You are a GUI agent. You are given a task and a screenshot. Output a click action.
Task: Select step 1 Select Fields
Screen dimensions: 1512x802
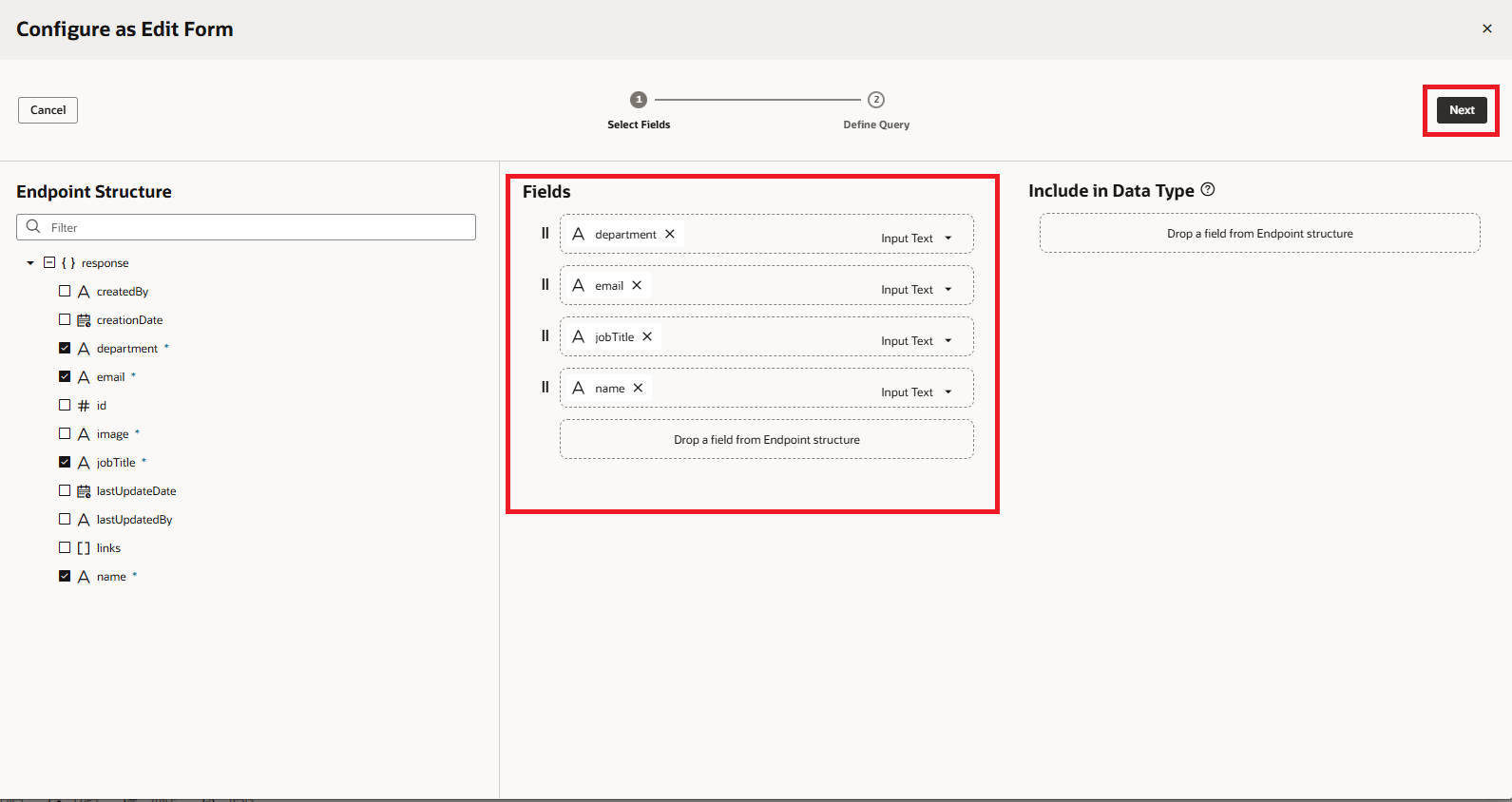click(639, 100)
